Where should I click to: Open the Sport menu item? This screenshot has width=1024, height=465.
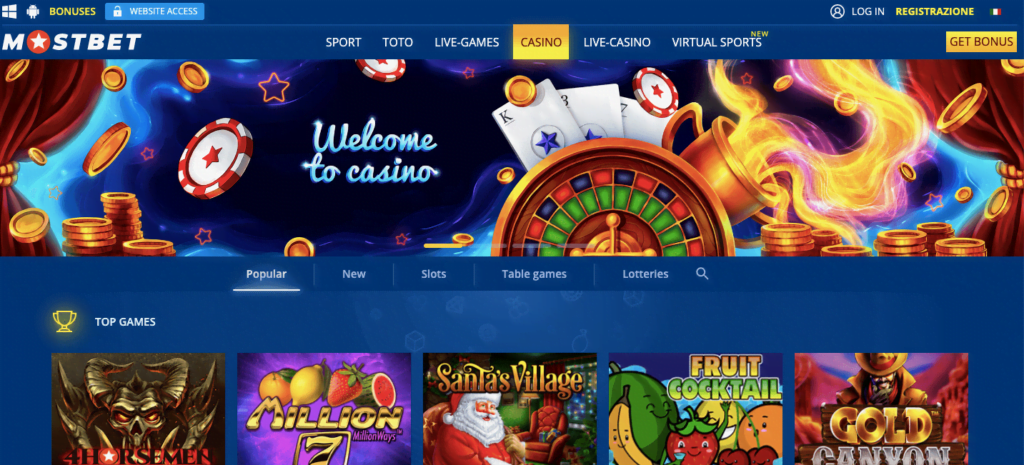tap(344, 42)
